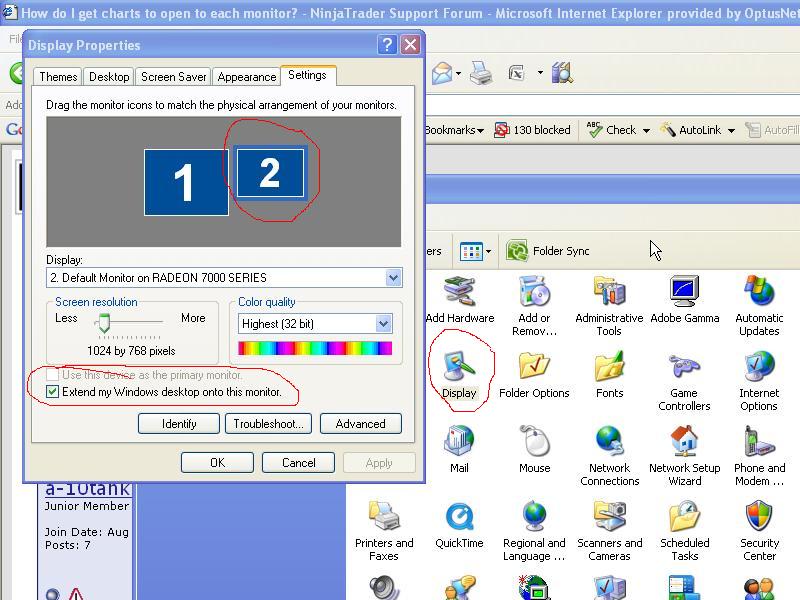Image resolution: width=800 pixels, height=600 pixels.
Task: Open the Game Controllers icon
Action: pyautogui.click(x=684, y=381)
